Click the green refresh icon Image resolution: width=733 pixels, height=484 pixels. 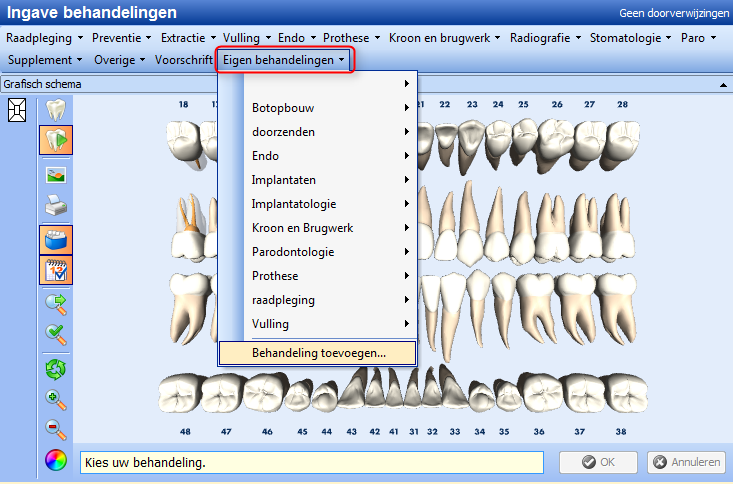coord(56,369)
